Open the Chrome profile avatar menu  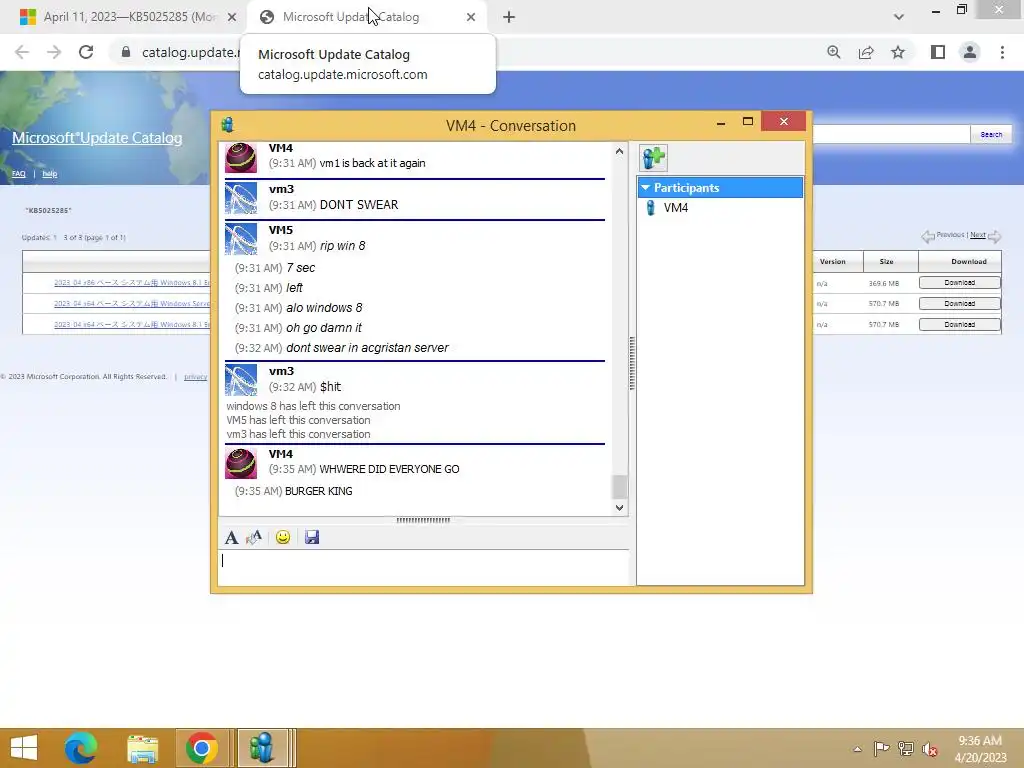pos(970,52)
